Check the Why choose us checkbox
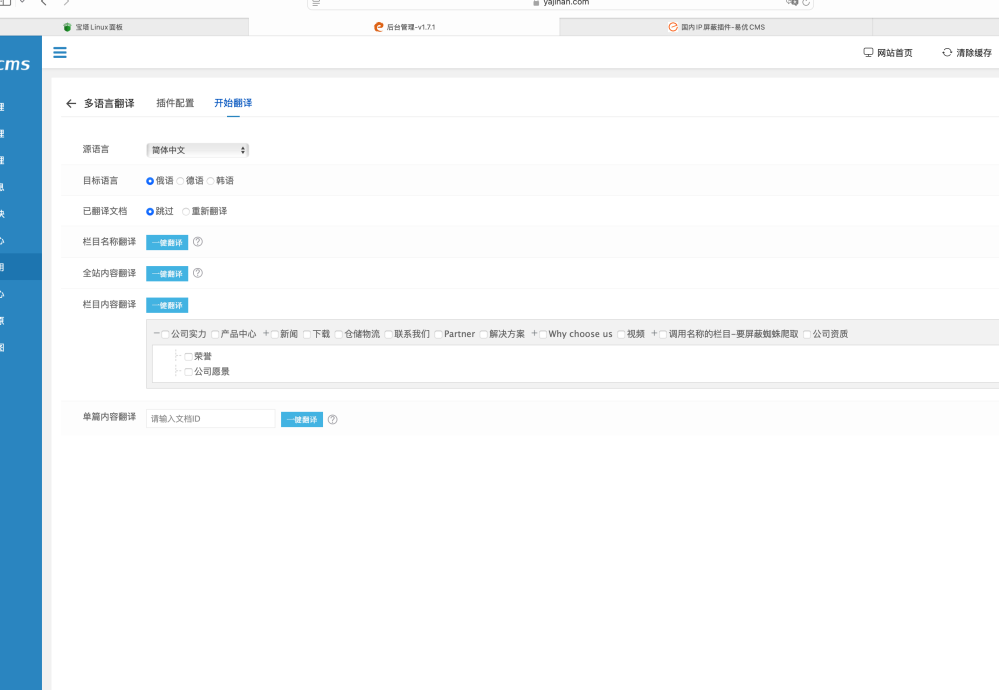 point(543,334)
